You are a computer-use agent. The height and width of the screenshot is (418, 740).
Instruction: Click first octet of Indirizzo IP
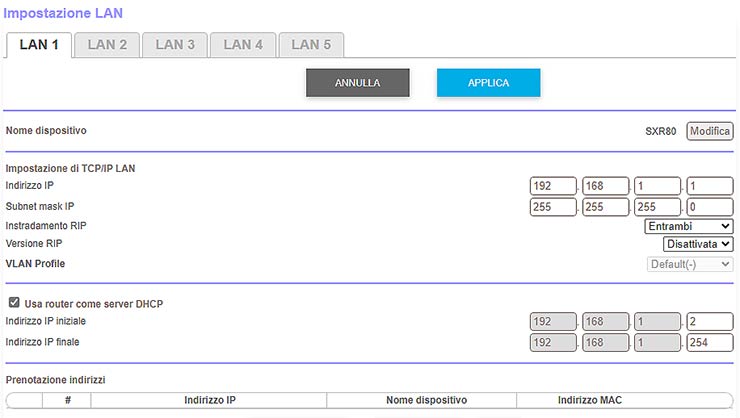[x=554, y=186]
